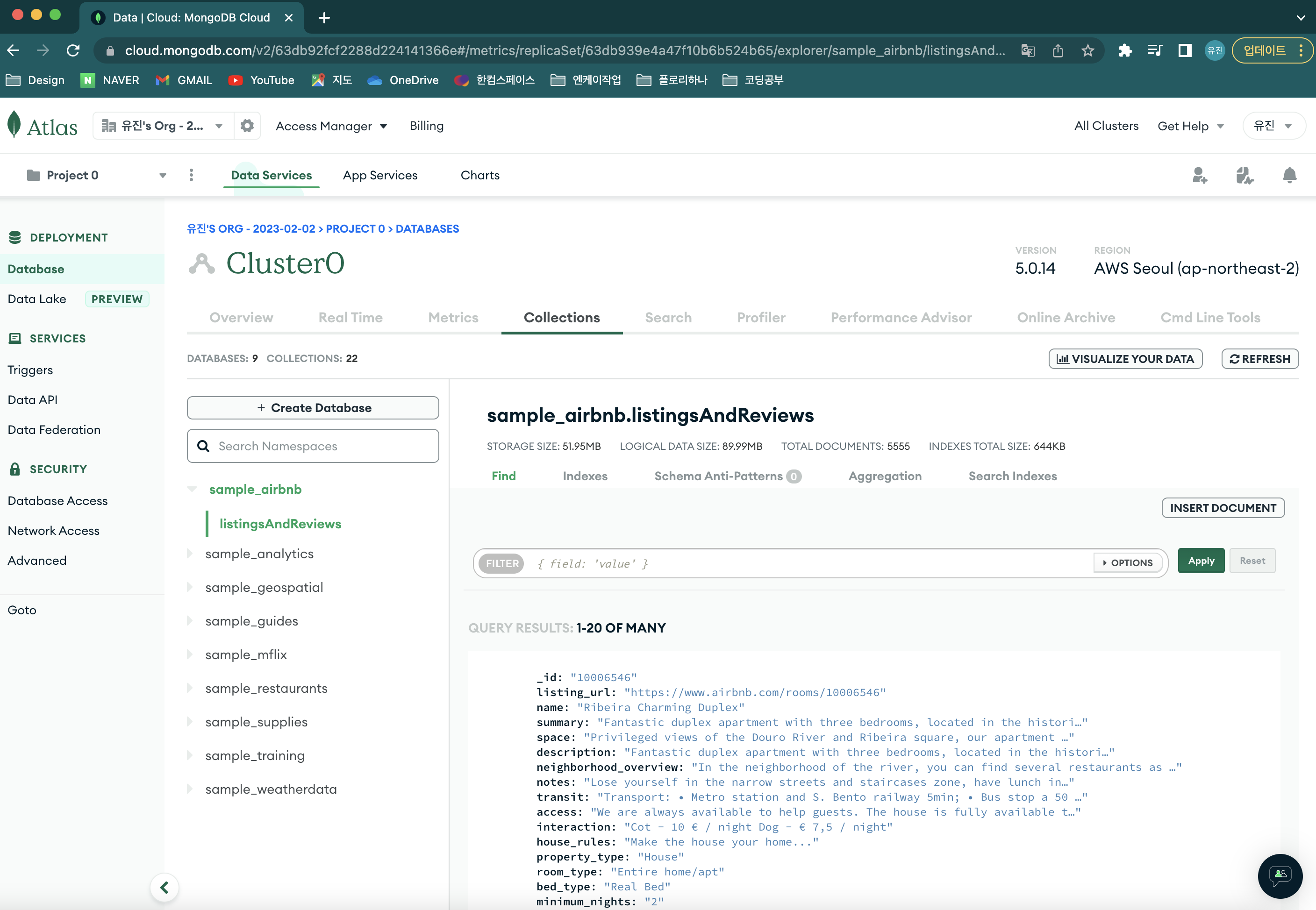Click the browser profile avatar

click(1215, 50)
